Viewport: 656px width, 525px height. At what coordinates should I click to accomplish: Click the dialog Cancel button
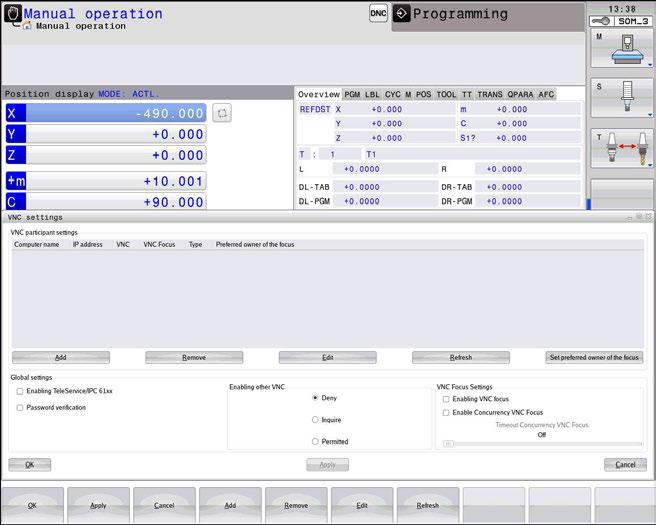625,465
